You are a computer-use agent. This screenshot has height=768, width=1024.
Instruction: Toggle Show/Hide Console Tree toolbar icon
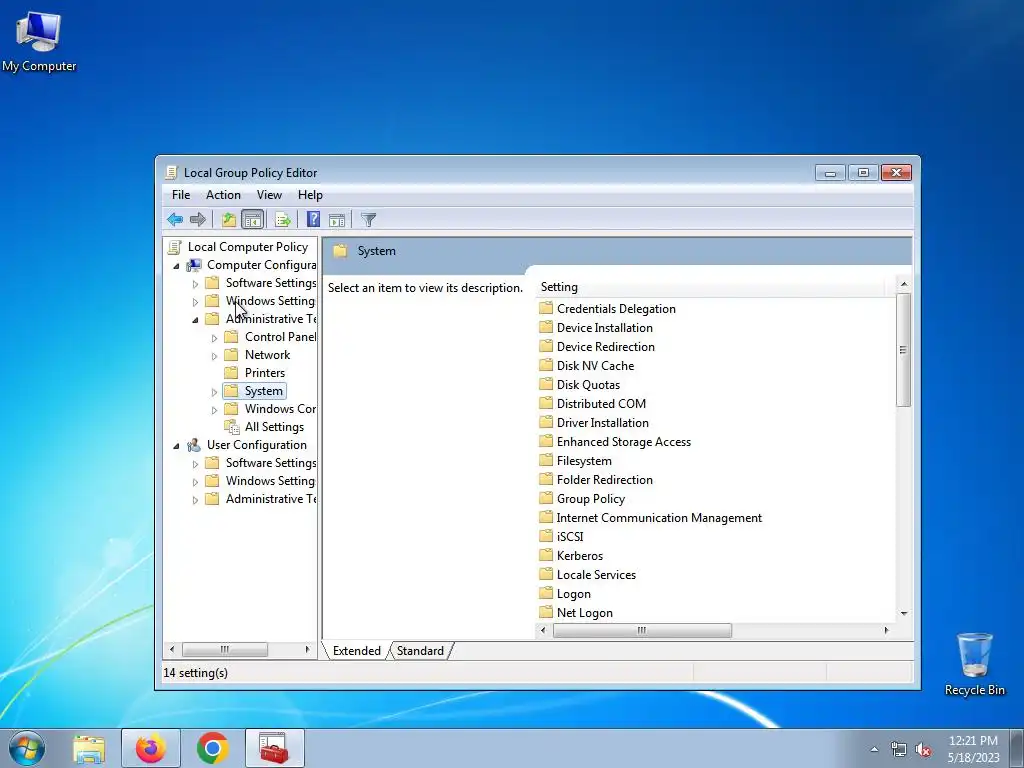click(252, 219)
